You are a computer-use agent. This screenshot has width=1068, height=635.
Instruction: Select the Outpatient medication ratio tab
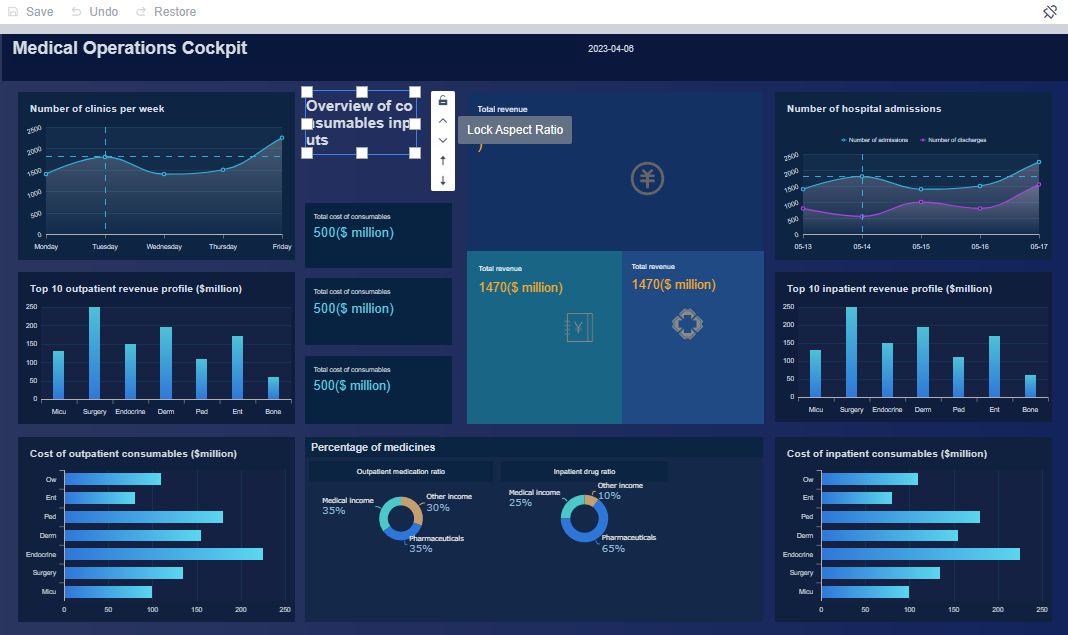click(400, 471)
